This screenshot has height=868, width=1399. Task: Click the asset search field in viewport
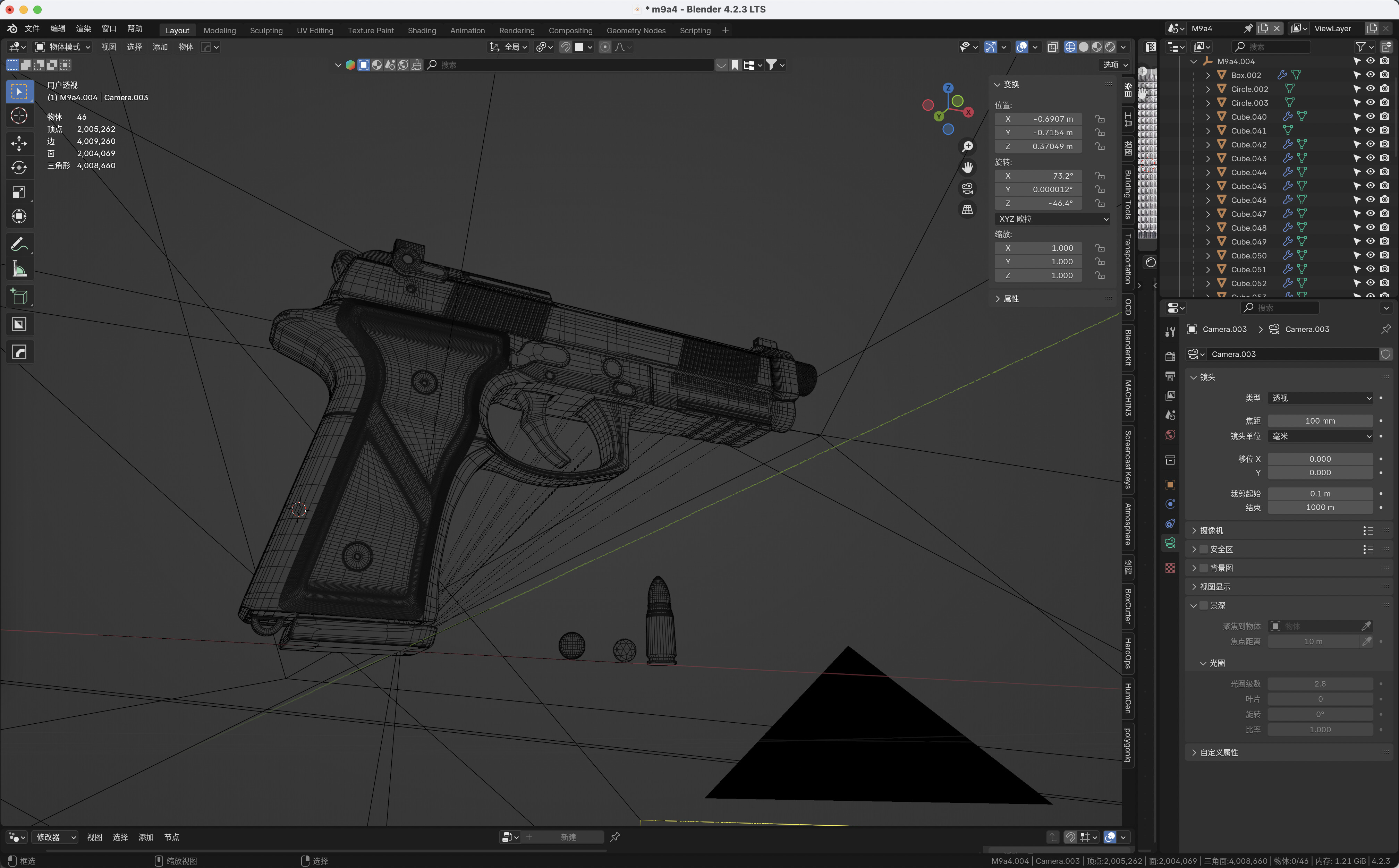[569, 65]
